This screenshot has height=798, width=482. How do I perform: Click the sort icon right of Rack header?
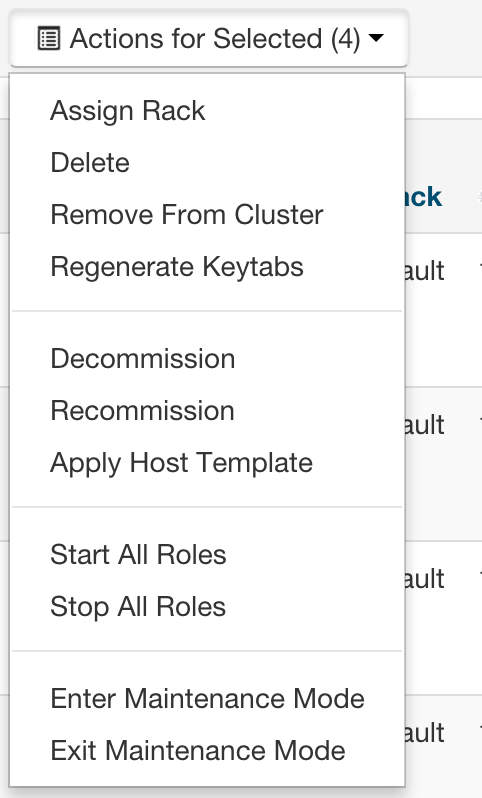coord(480,196)
